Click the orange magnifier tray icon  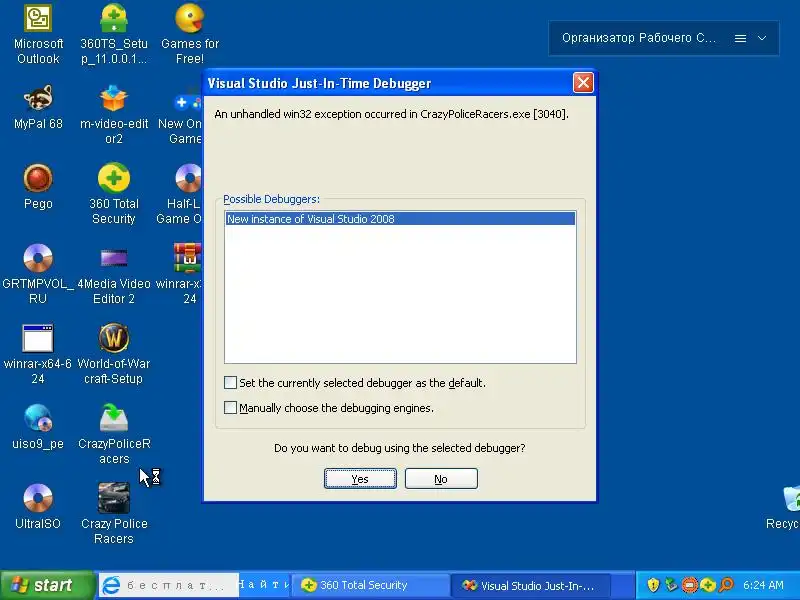[x=726, y=585]
